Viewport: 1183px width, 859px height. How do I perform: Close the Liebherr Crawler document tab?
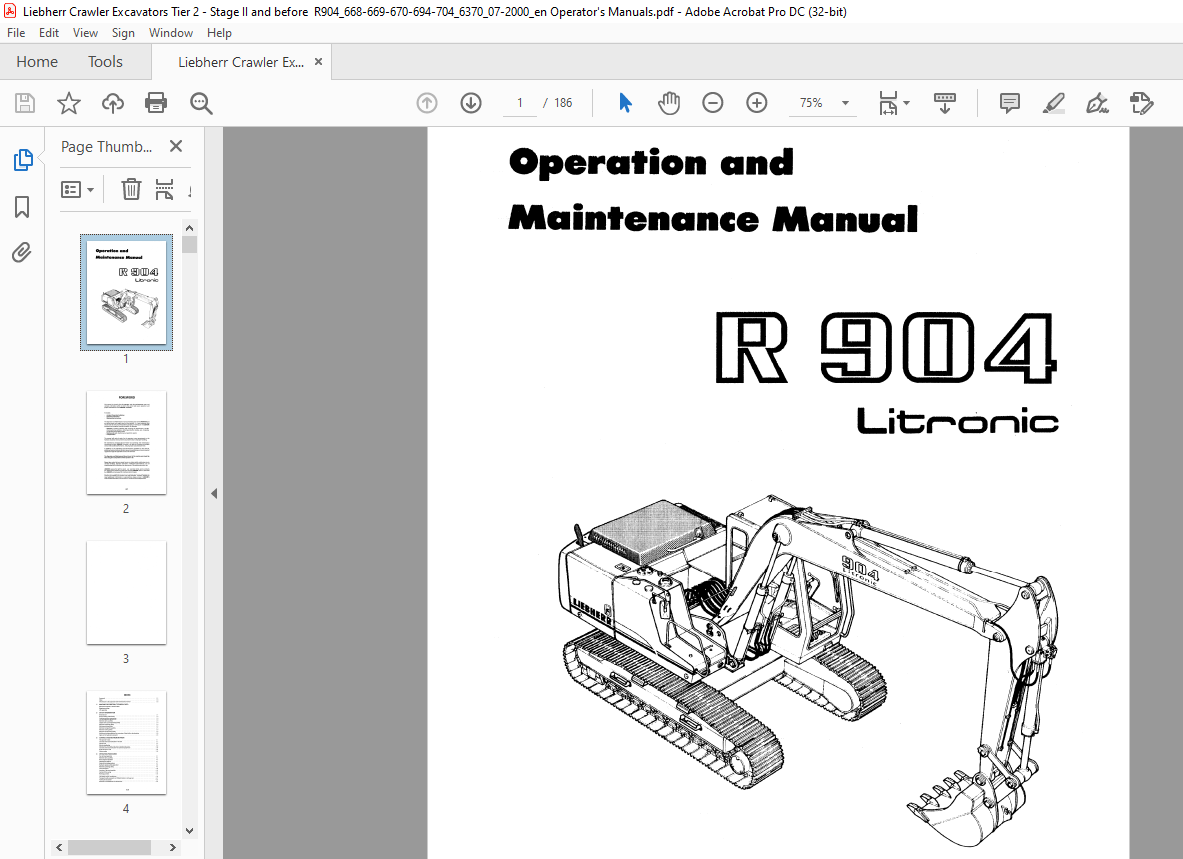click(x=318, y=62)
